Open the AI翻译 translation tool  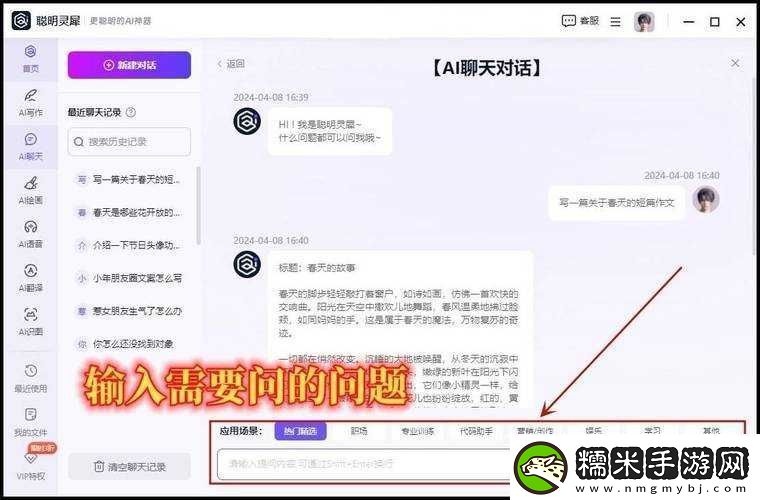pos(31,278)
